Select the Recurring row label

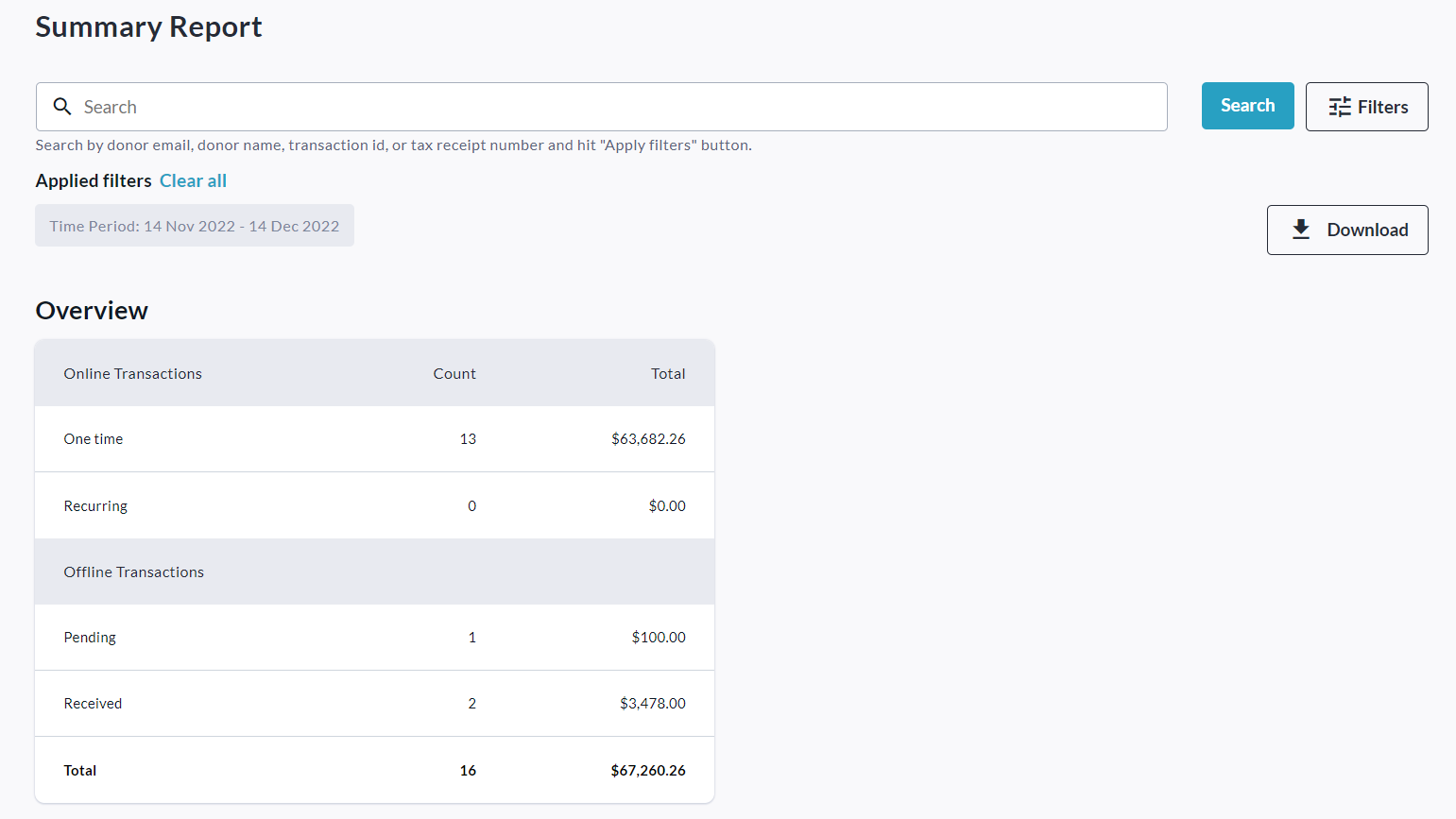click(x=95, y=506)
